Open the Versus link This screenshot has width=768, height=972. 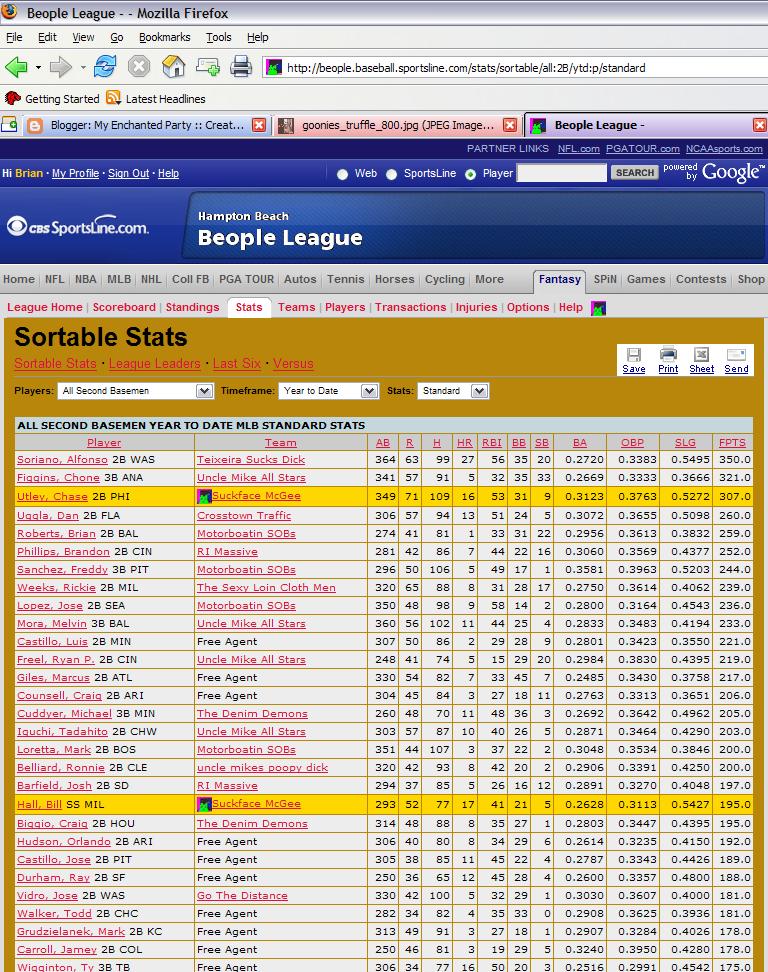click(293, 364)
